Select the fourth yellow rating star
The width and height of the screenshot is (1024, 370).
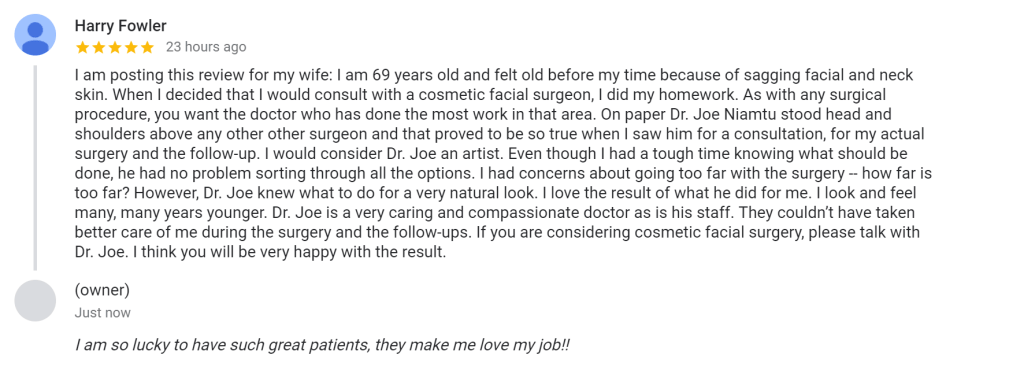131,47
